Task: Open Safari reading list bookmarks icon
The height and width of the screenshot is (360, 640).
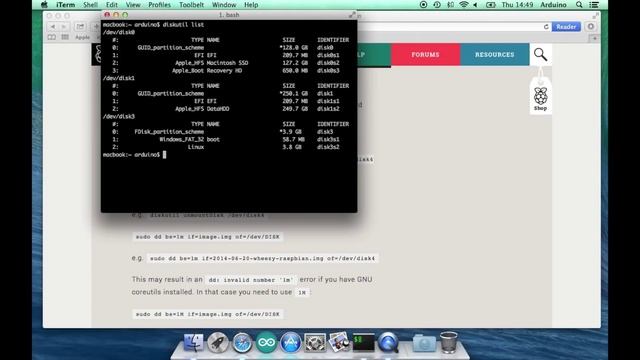Action: coord(51,37)
